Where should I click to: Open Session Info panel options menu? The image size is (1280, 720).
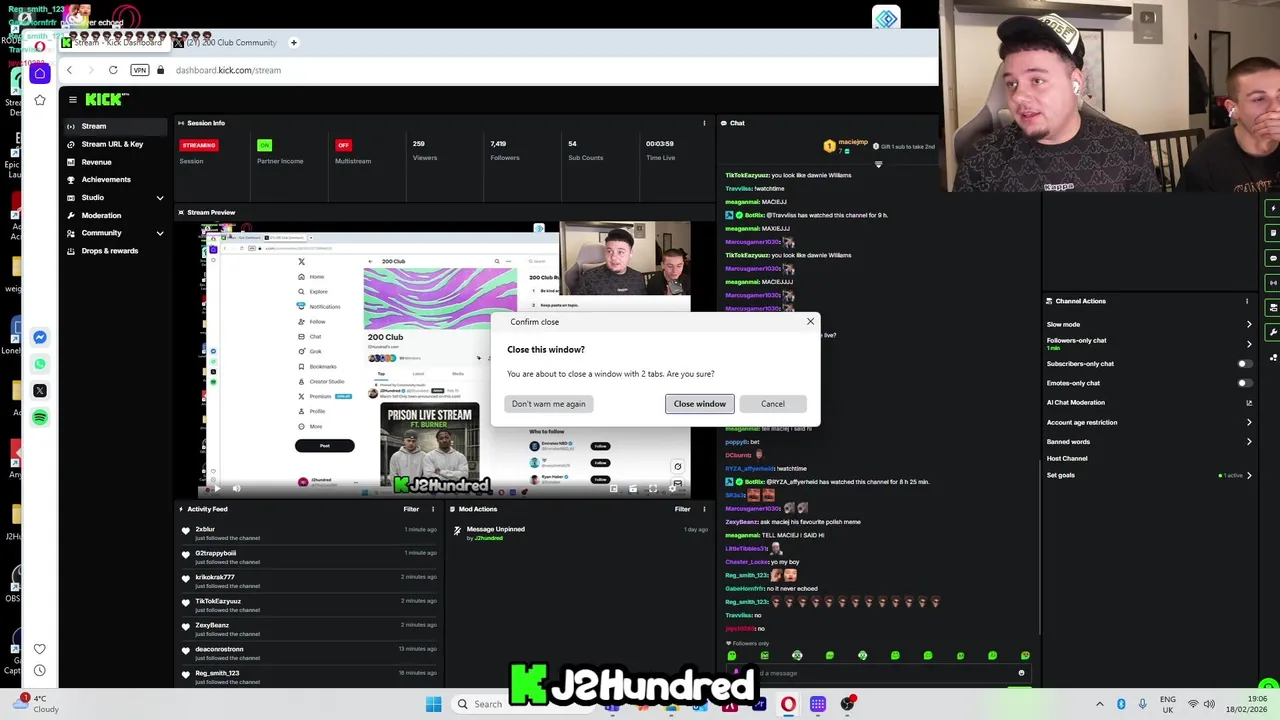click(704, 123)
